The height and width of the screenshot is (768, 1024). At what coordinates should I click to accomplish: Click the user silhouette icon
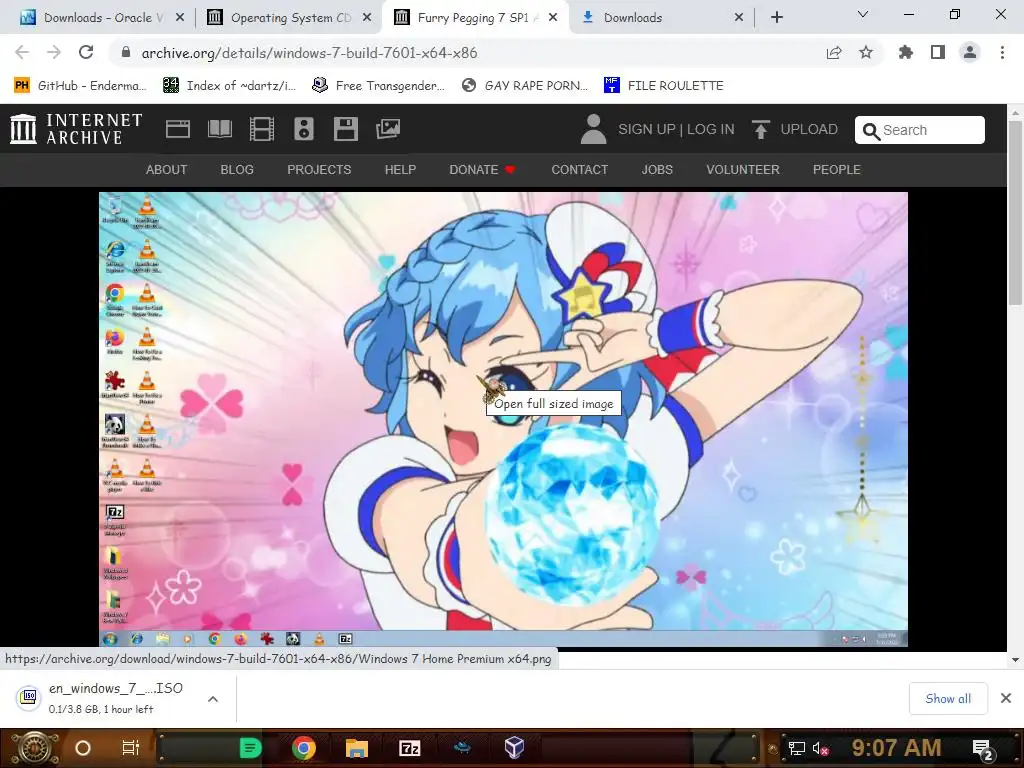[593, 129]
